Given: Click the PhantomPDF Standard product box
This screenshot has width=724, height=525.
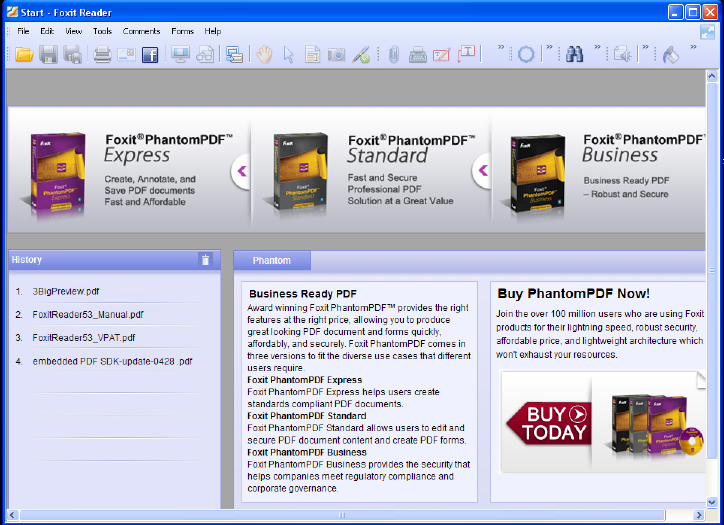Looking at the screenshot, I should click(x=300, y=173).
